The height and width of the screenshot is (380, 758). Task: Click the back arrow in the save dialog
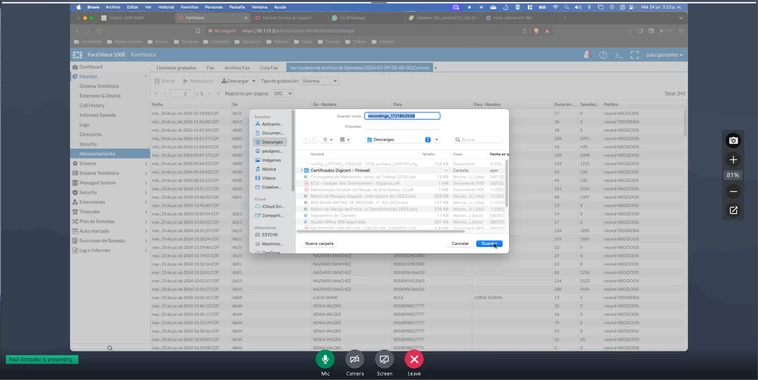coord(306,140)
